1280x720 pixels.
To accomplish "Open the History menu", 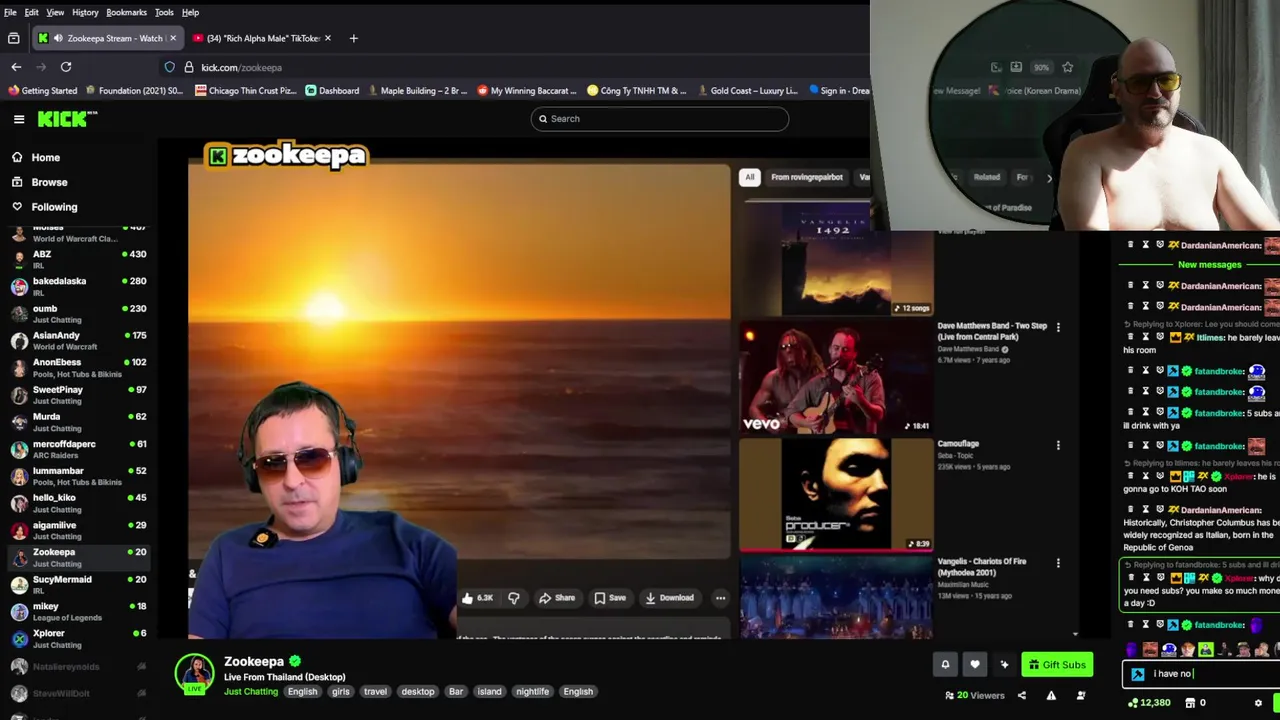I will click(85, 12).
